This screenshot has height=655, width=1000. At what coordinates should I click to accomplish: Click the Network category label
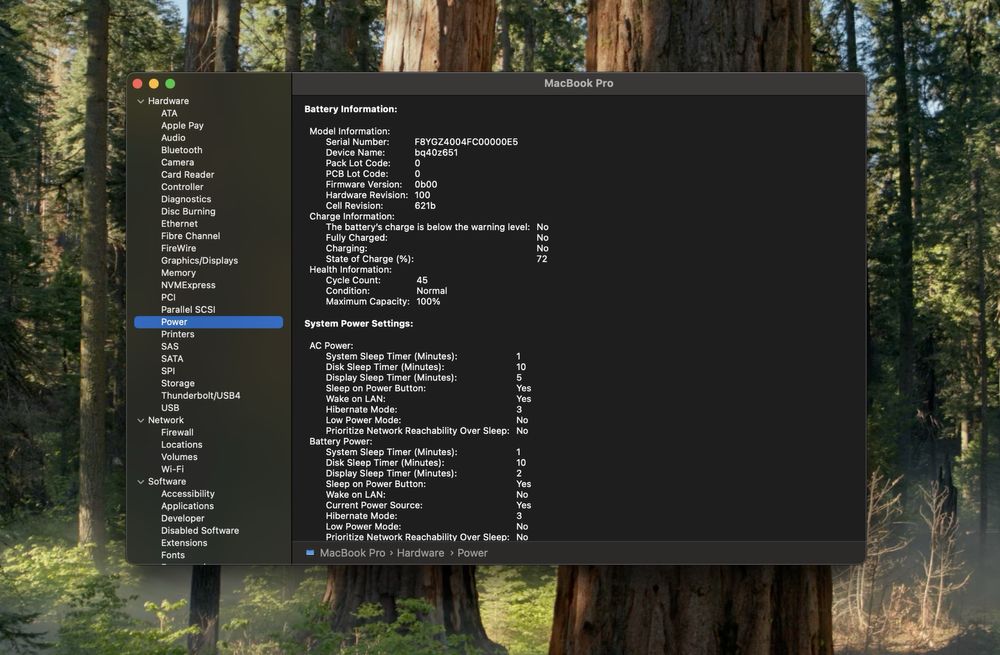click(166, 420)
